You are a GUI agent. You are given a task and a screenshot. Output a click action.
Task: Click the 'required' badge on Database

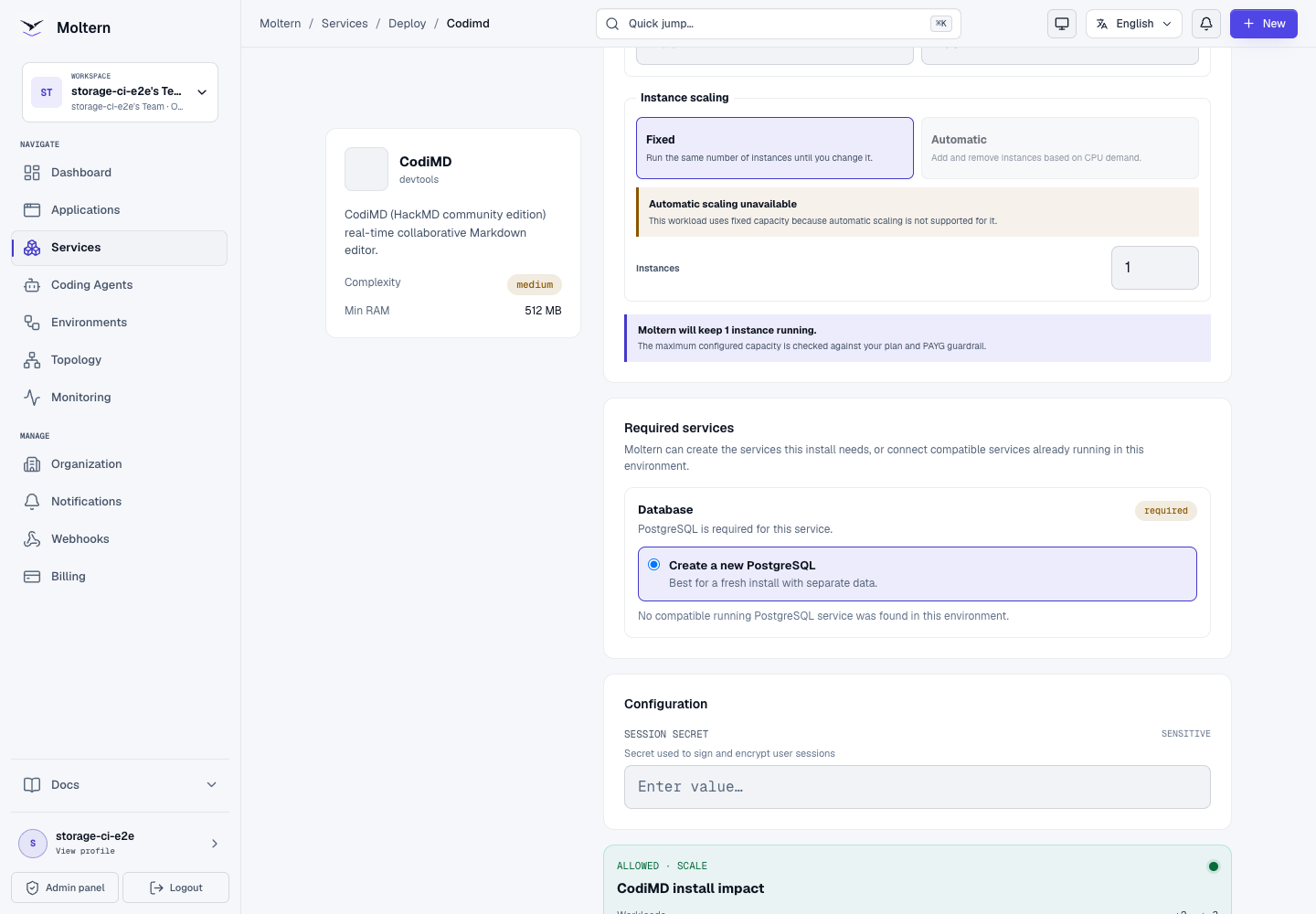(x=1166, y=511)
